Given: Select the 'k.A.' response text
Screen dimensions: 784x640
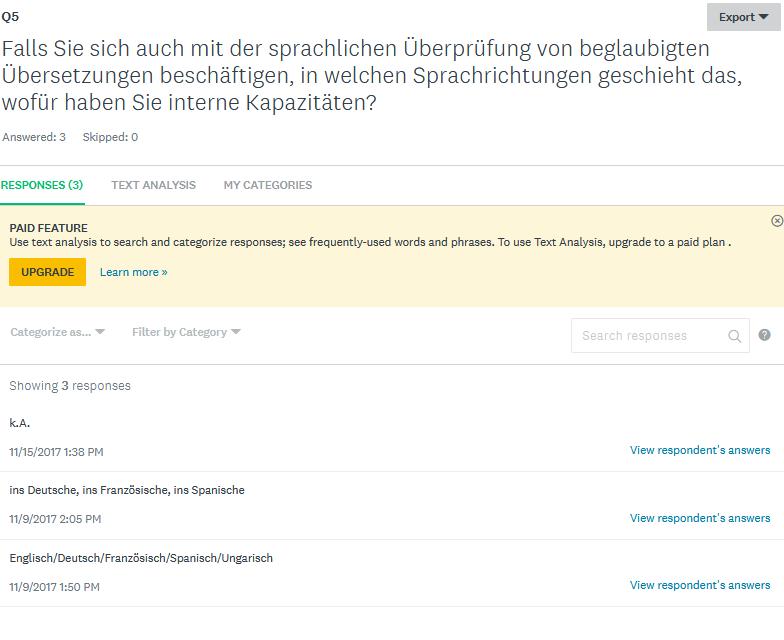Looking at the screenshot, I should 20,423.
